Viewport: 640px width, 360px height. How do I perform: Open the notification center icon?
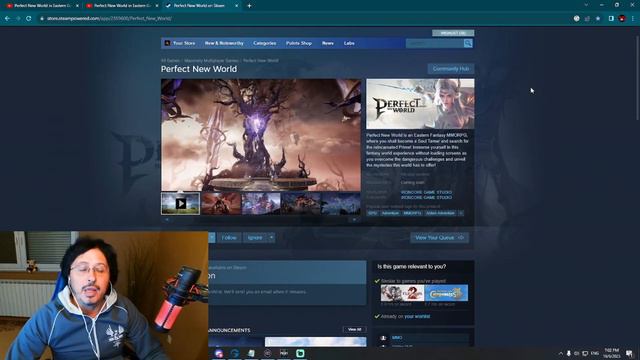tap(629, 353)
